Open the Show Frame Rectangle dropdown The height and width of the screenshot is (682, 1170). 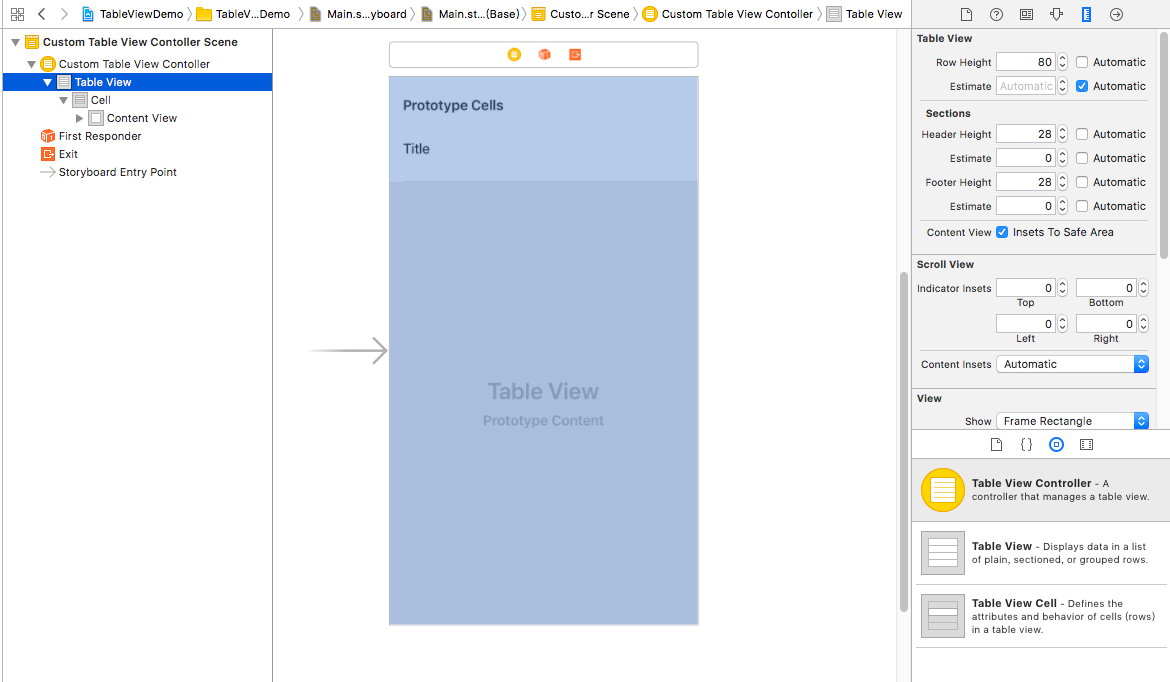pos(1072,421)
